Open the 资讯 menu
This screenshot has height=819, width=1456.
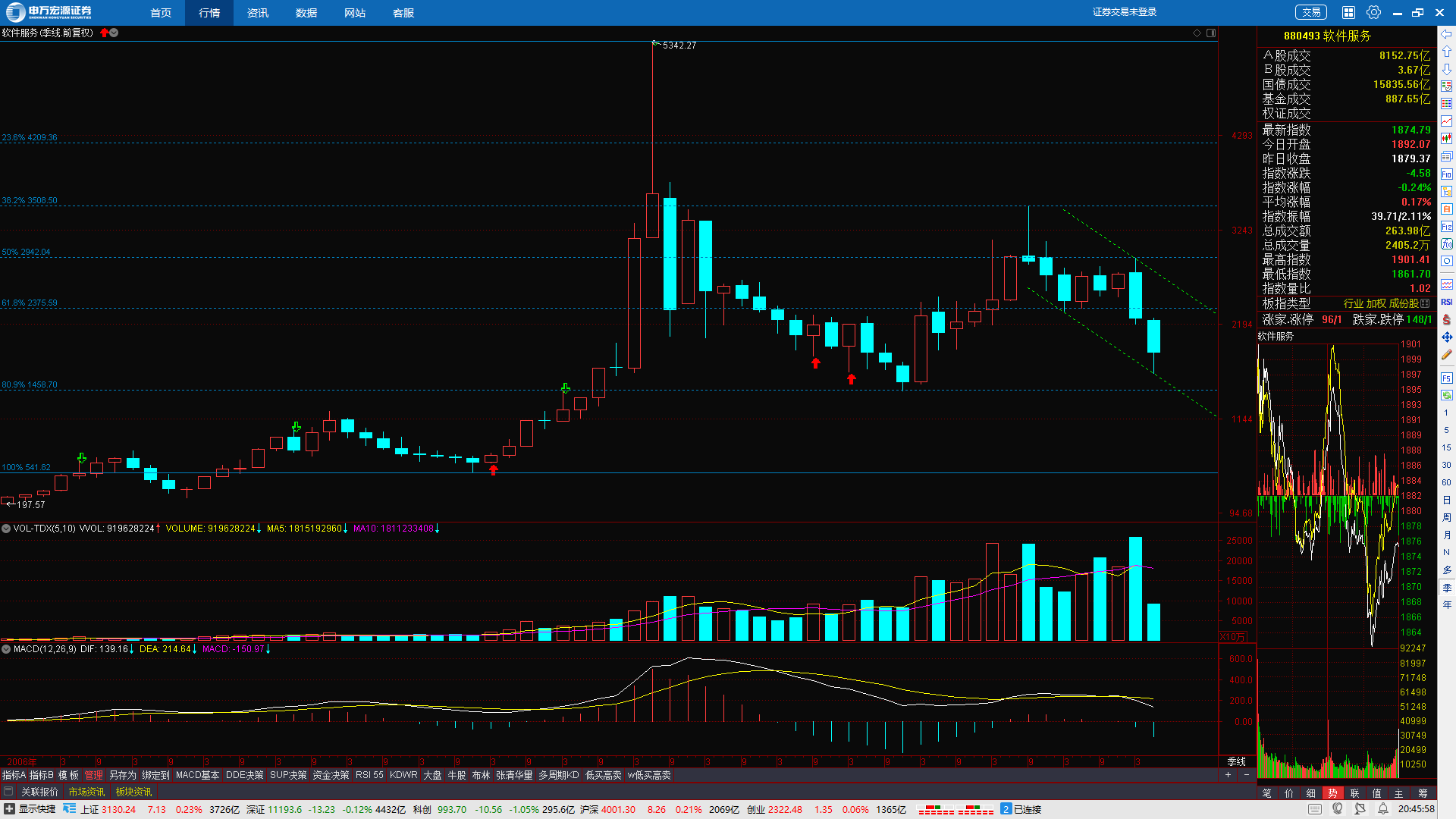click(258, 13)
